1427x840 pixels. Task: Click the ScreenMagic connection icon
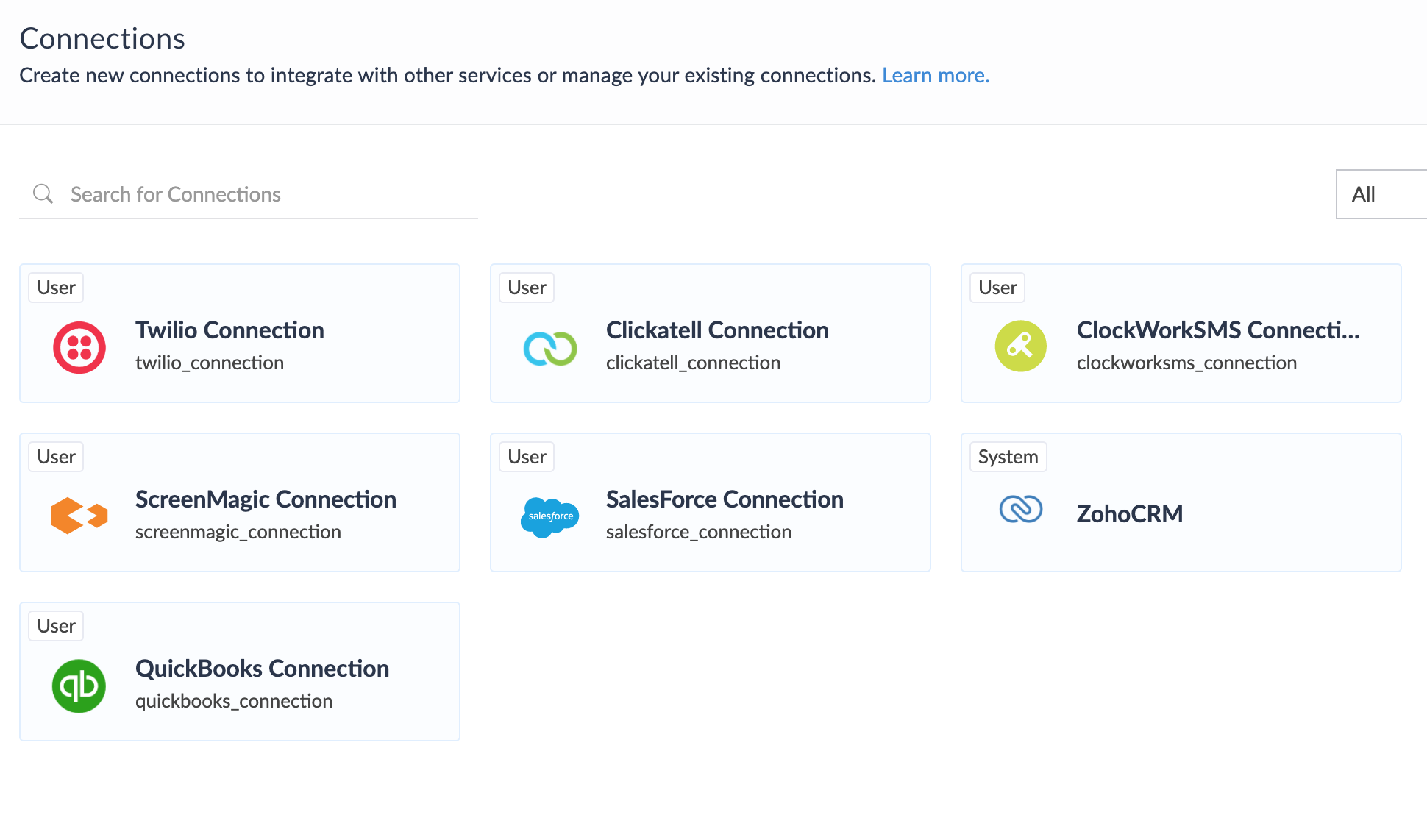point(79,516)
